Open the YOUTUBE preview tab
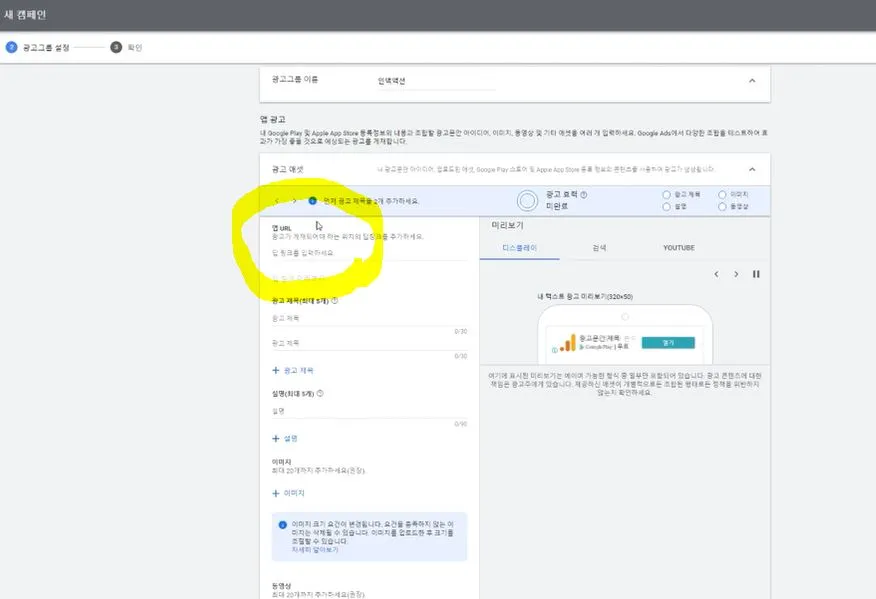 pyautogui.click(x=678, y=248)
